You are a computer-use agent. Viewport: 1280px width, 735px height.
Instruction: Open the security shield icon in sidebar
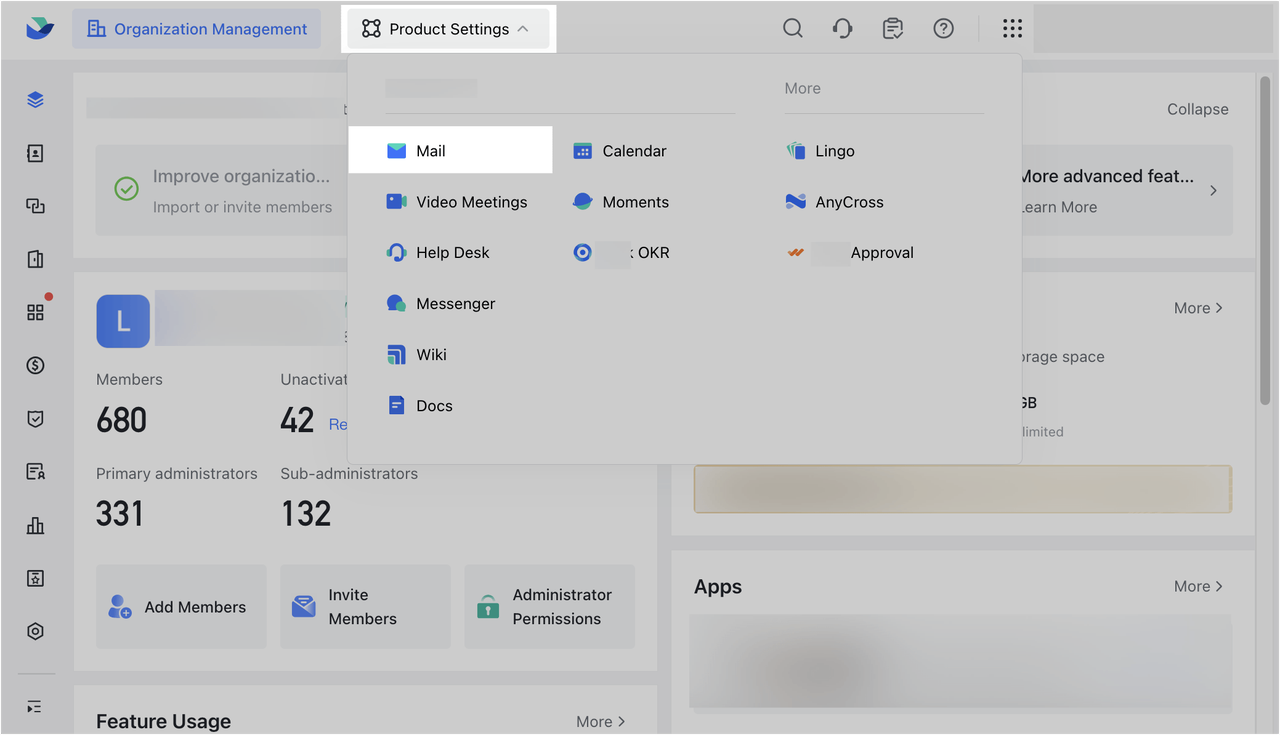click(x=35, y=418)
